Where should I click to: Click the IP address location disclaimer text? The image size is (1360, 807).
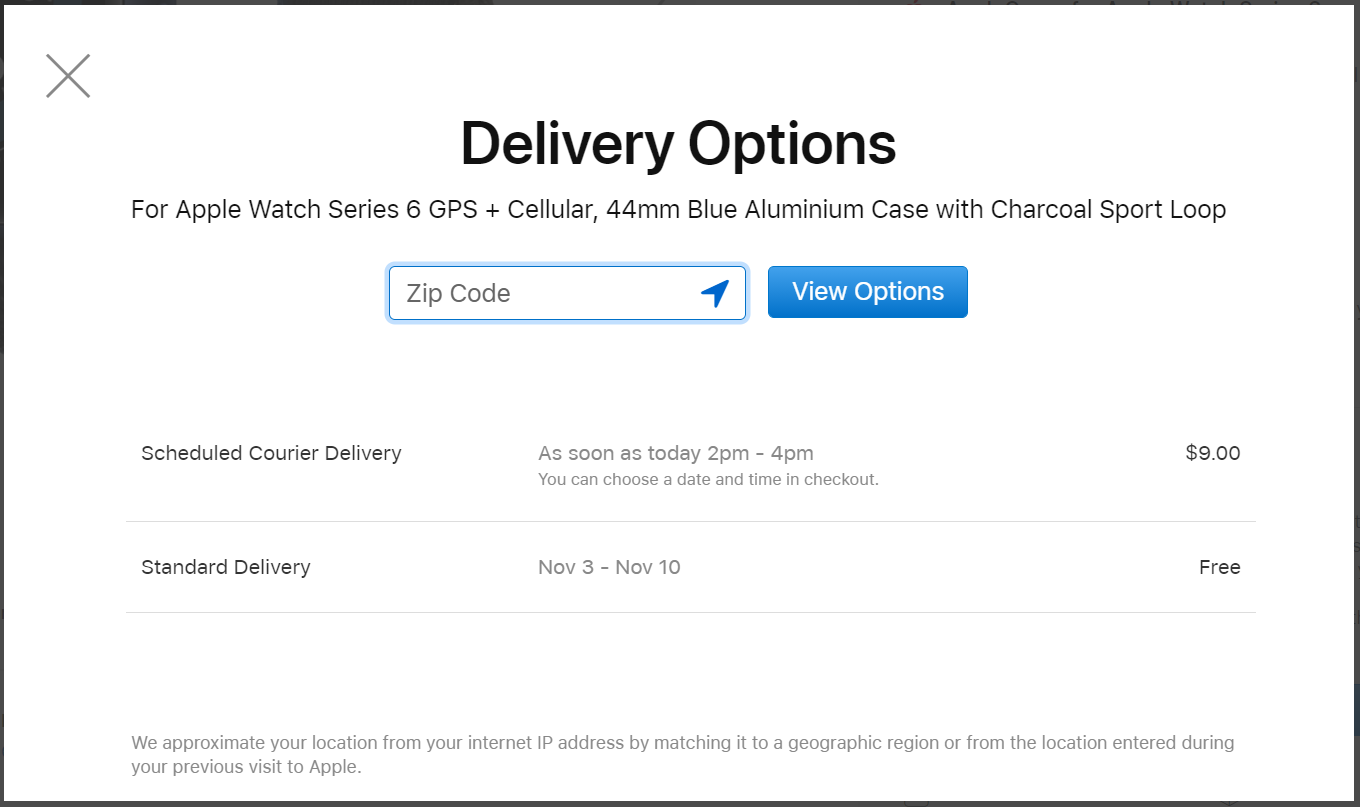pos(683,755)
